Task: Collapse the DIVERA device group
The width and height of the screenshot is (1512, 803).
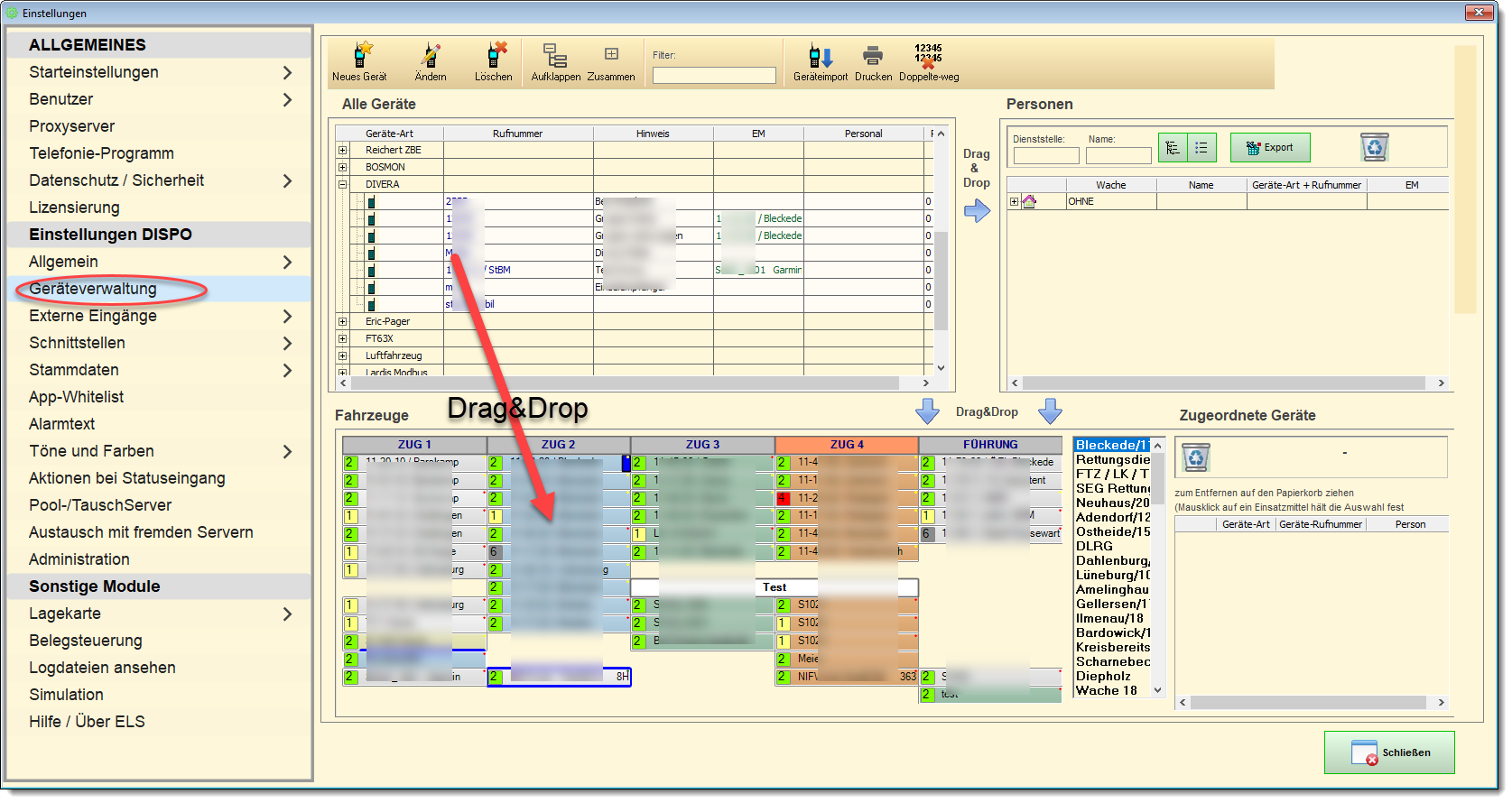Action: (x=343, y=185)
